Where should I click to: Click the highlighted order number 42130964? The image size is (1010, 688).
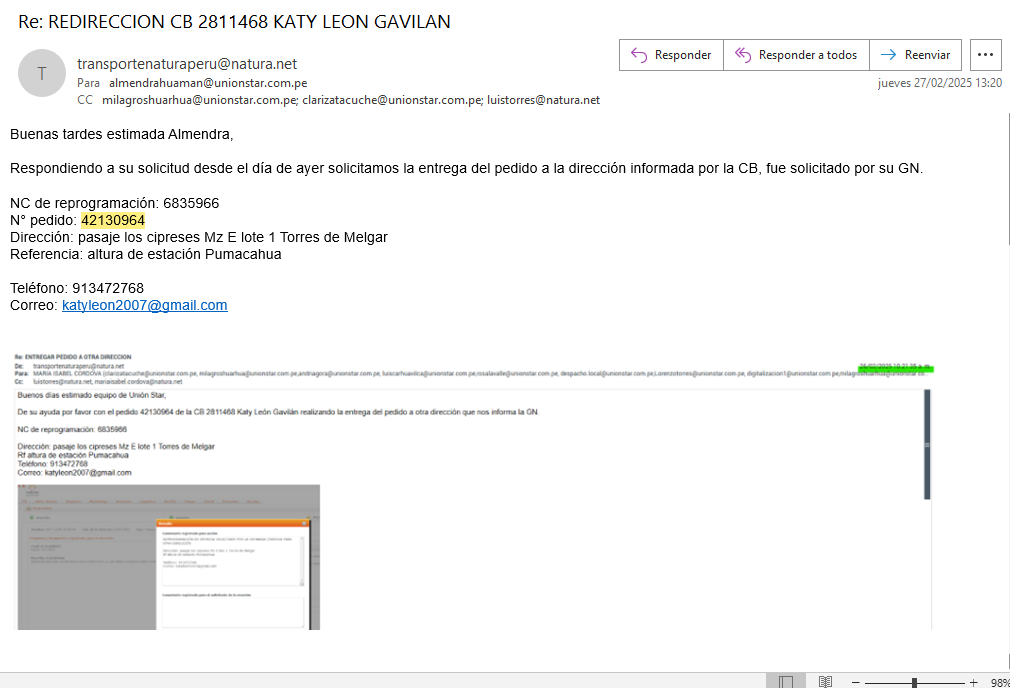tap(113, 220)
